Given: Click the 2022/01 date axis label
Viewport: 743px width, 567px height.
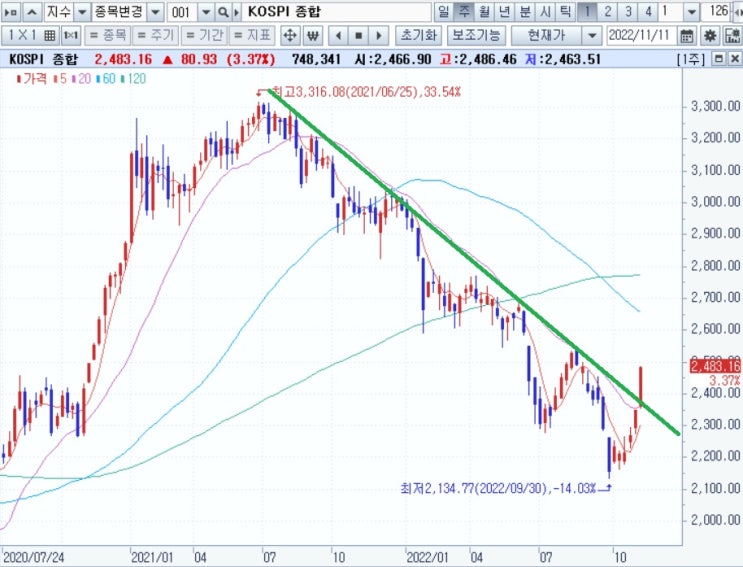Looking at the screenshot, I should click(427, 558).
